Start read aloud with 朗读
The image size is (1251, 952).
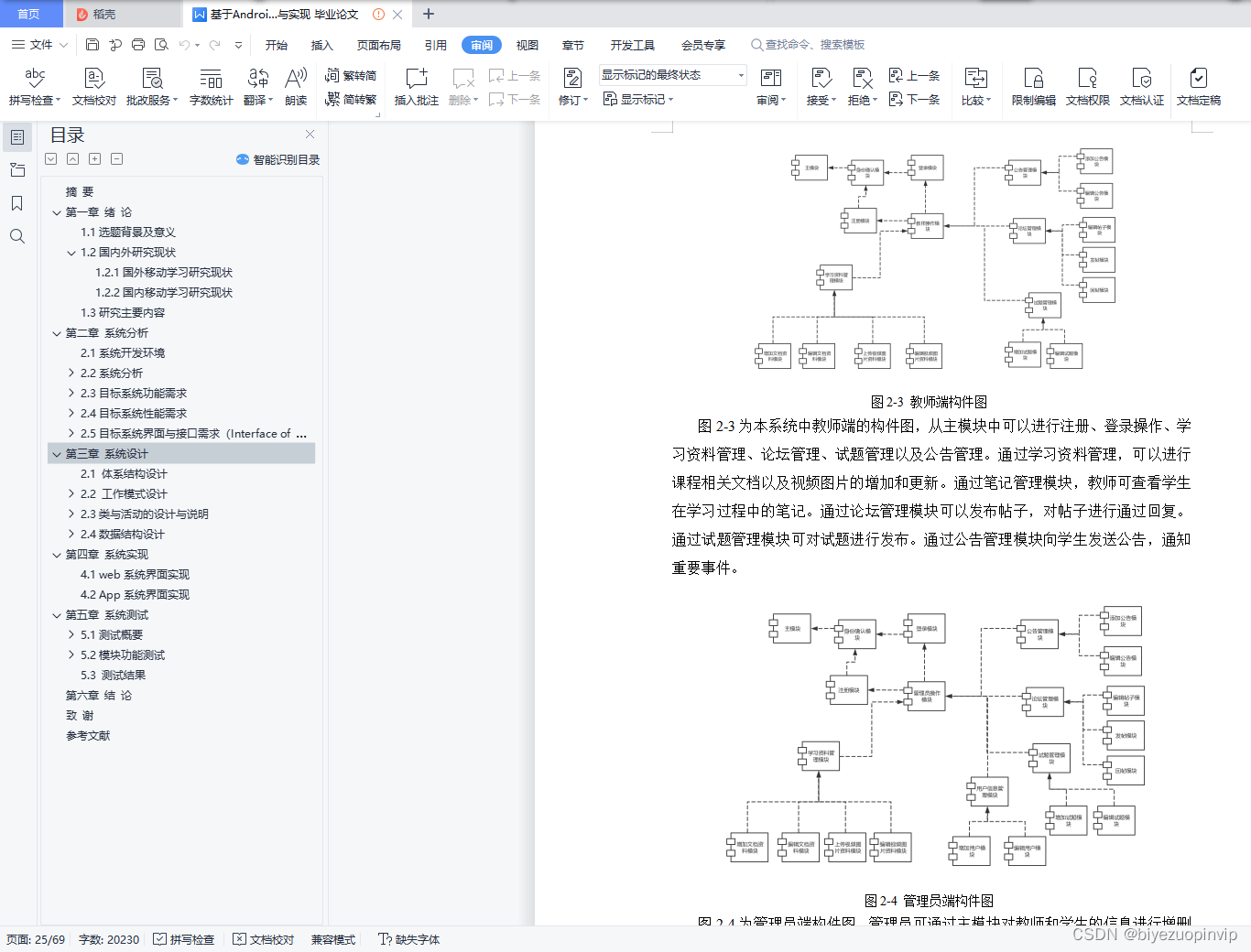tap(295, 86)
